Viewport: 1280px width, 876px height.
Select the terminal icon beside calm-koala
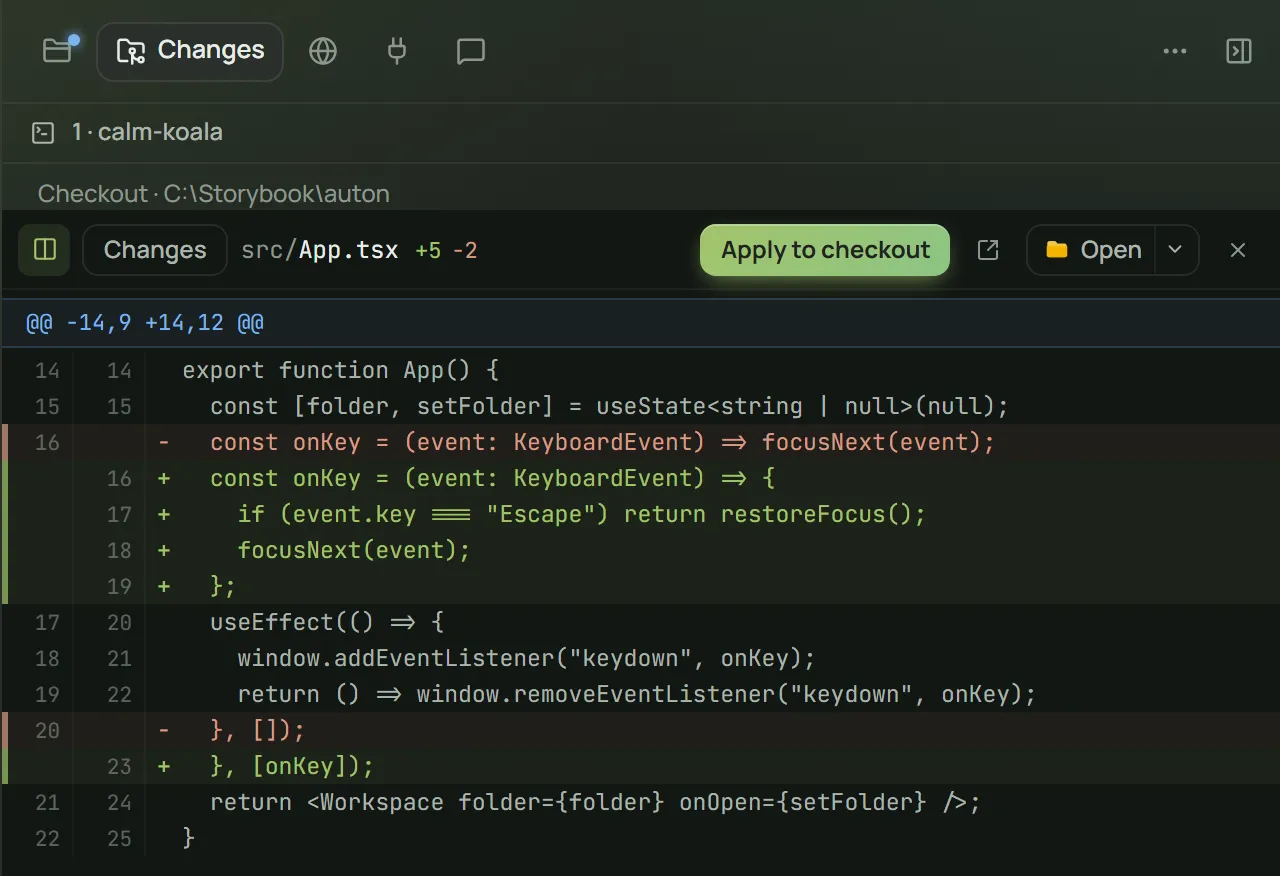pos(43,133)
